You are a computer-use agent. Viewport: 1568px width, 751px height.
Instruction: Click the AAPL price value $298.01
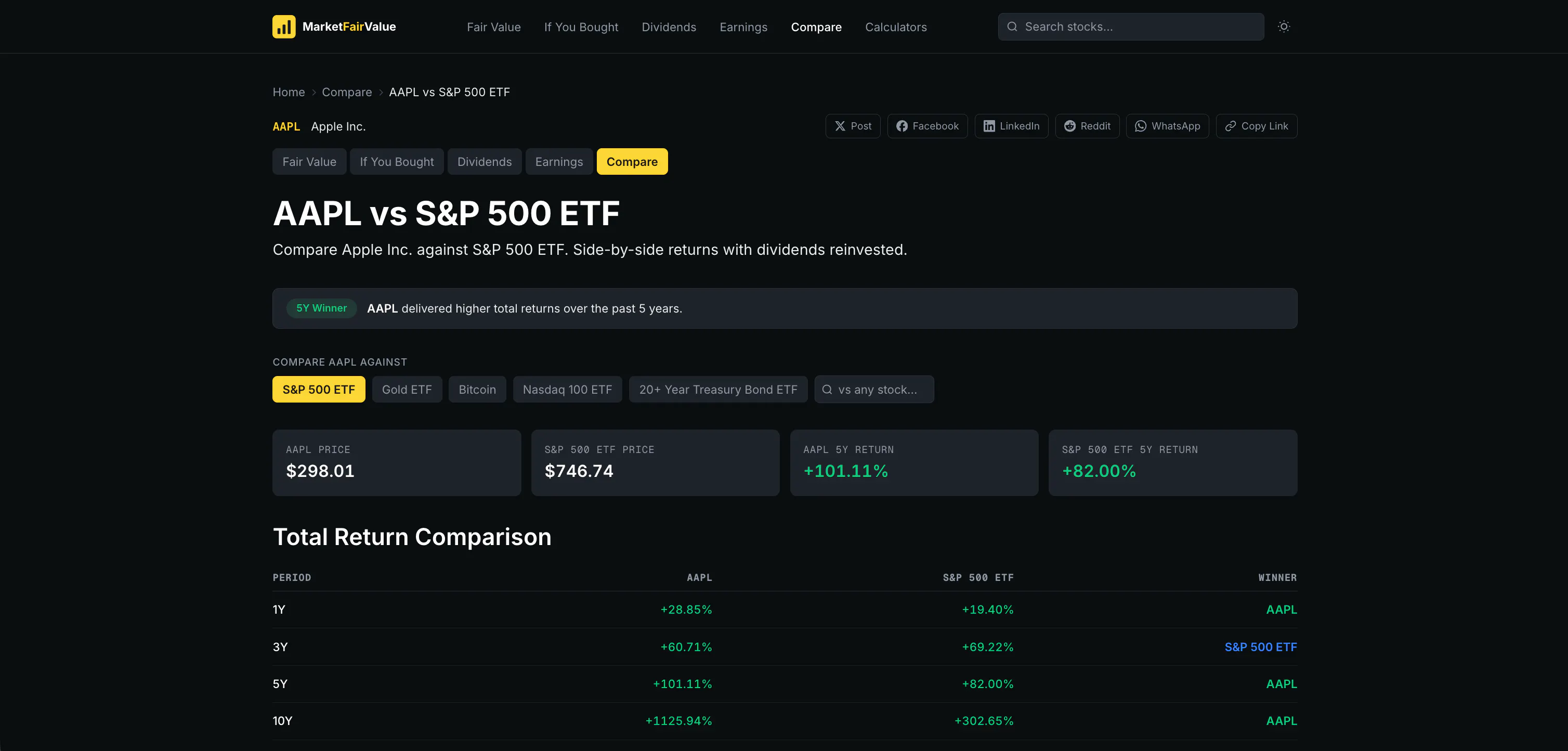click(320, 471)
